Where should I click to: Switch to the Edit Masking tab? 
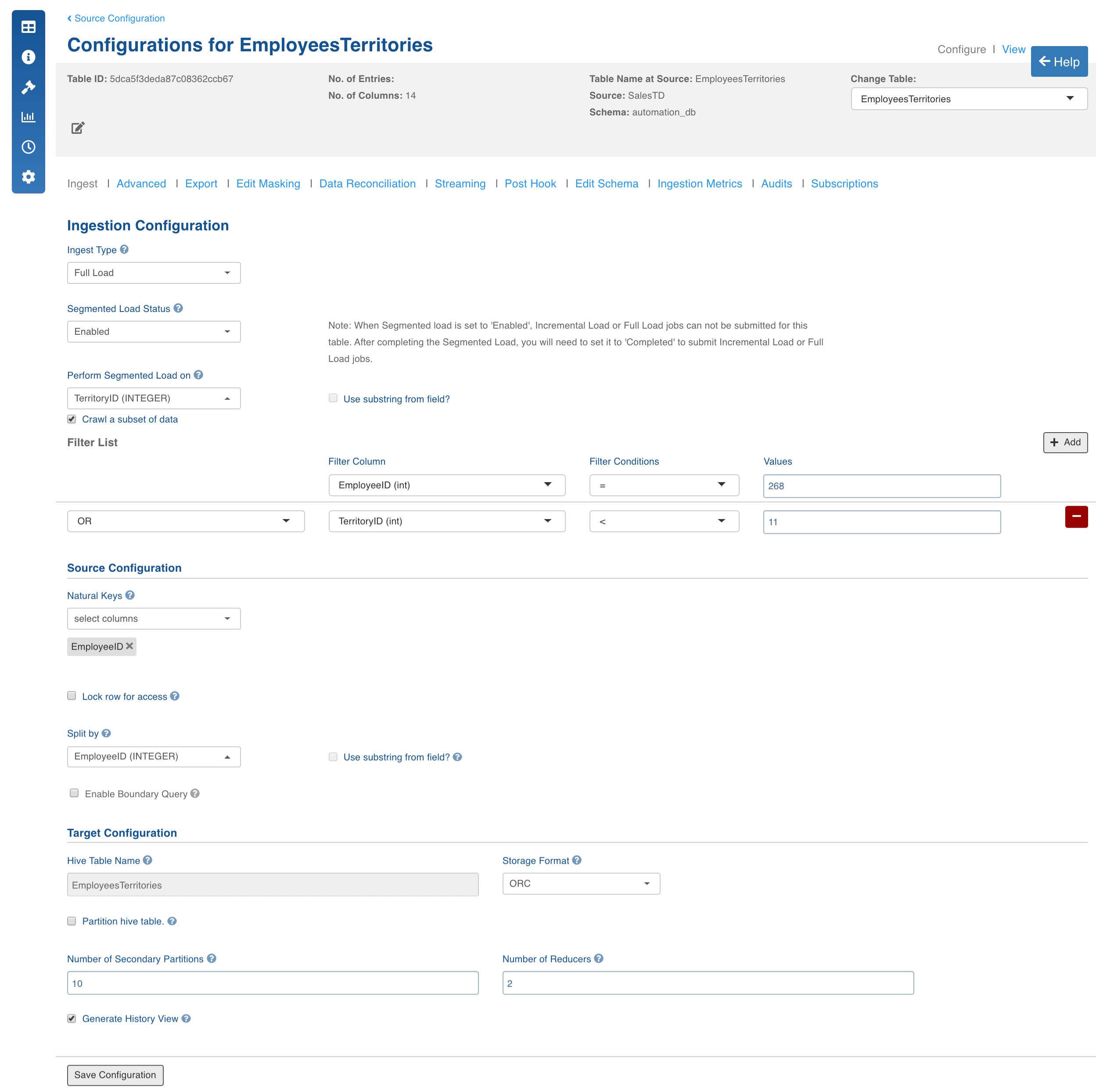pyautogui.click(x=268, y=184)
